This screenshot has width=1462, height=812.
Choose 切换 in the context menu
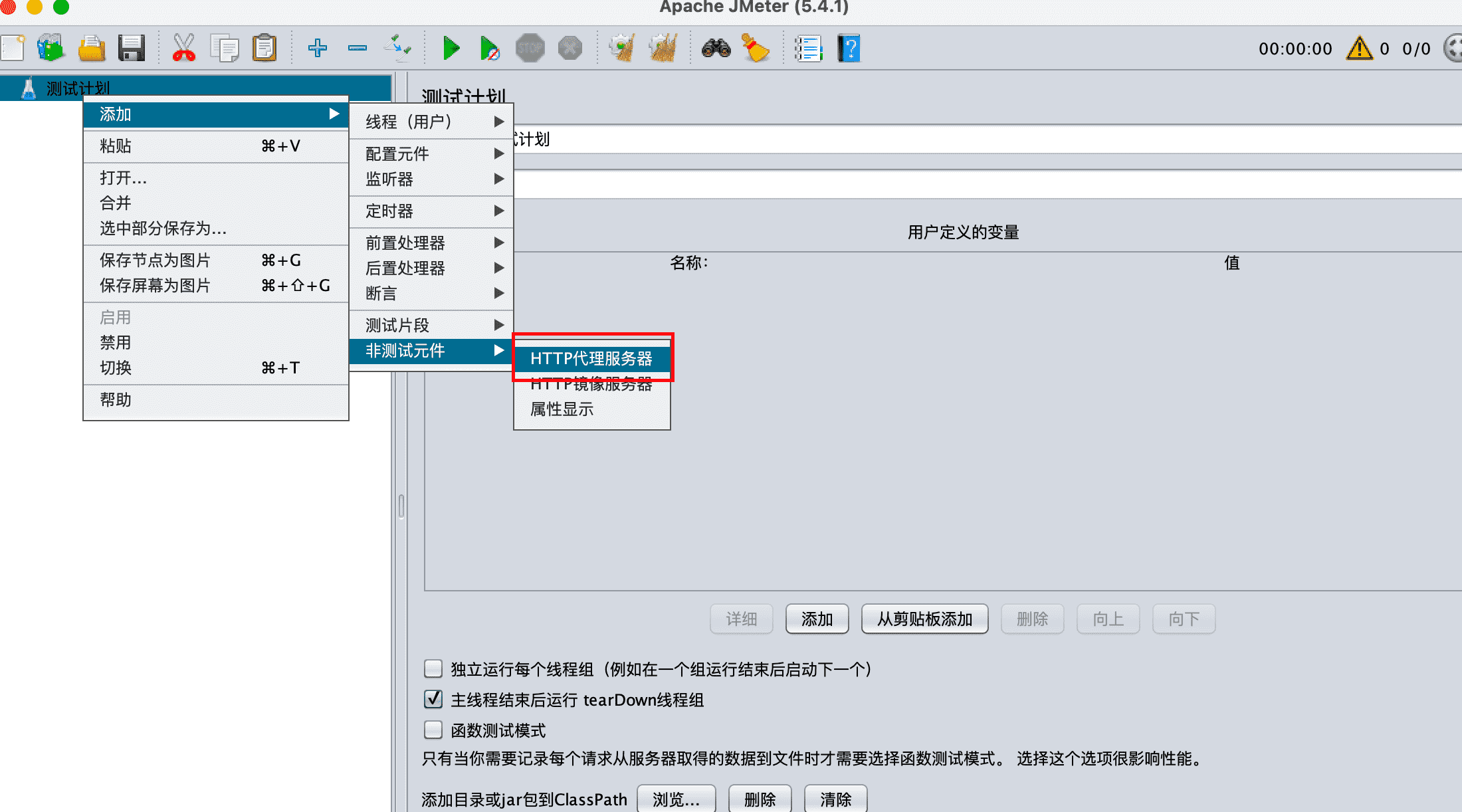[x=216, y=367]
